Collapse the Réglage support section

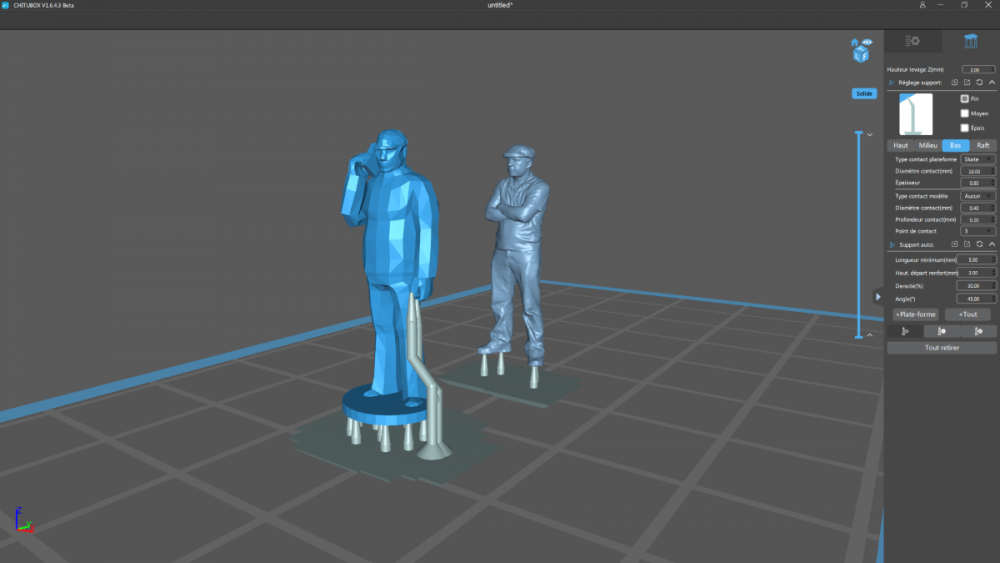point(992,82)
